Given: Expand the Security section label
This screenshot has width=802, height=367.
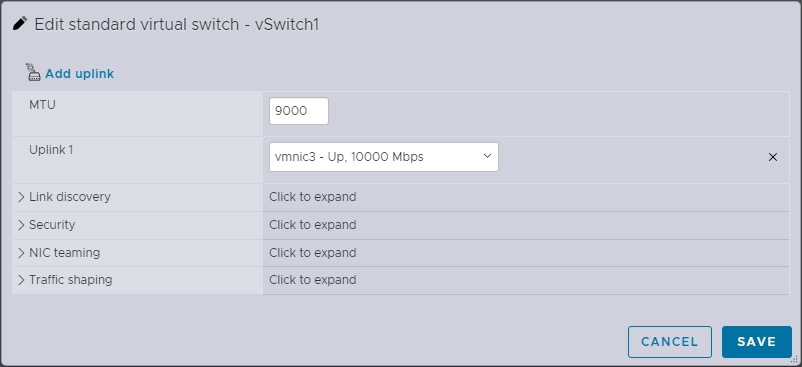Looking at the screenshot, I should coord(52,225).
